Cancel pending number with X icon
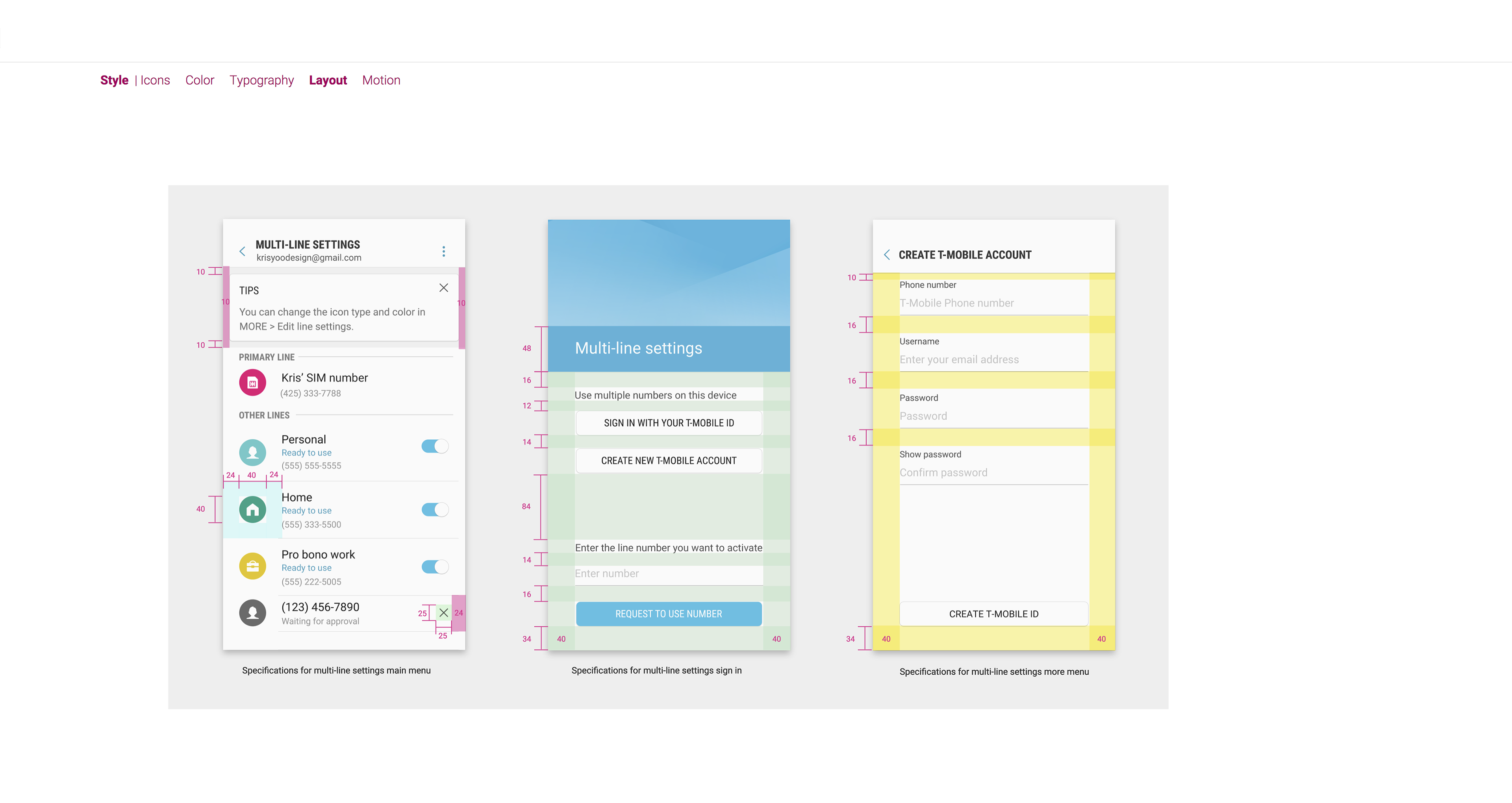Image resolution: width=1512 pixels, height=803 pixels. [x=444, y=613]
